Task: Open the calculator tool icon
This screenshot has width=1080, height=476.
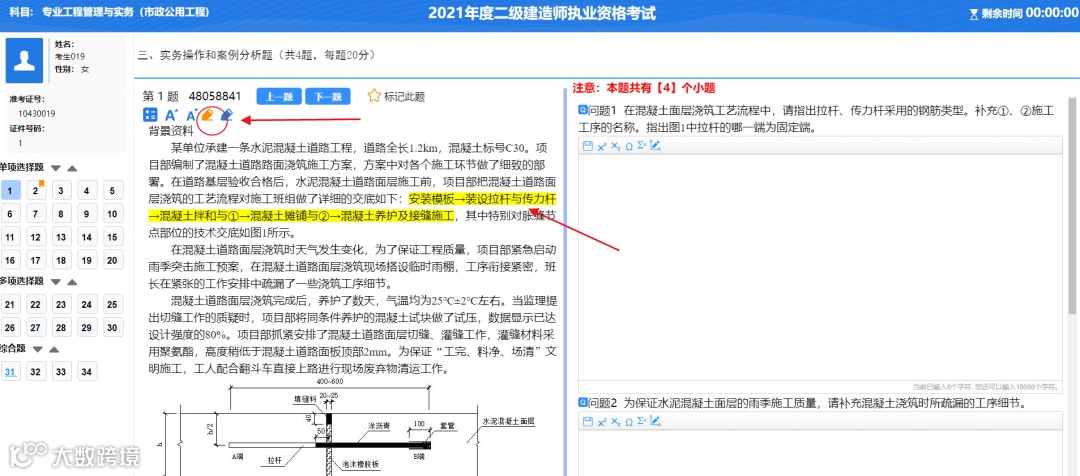Action: coord(149,116)
